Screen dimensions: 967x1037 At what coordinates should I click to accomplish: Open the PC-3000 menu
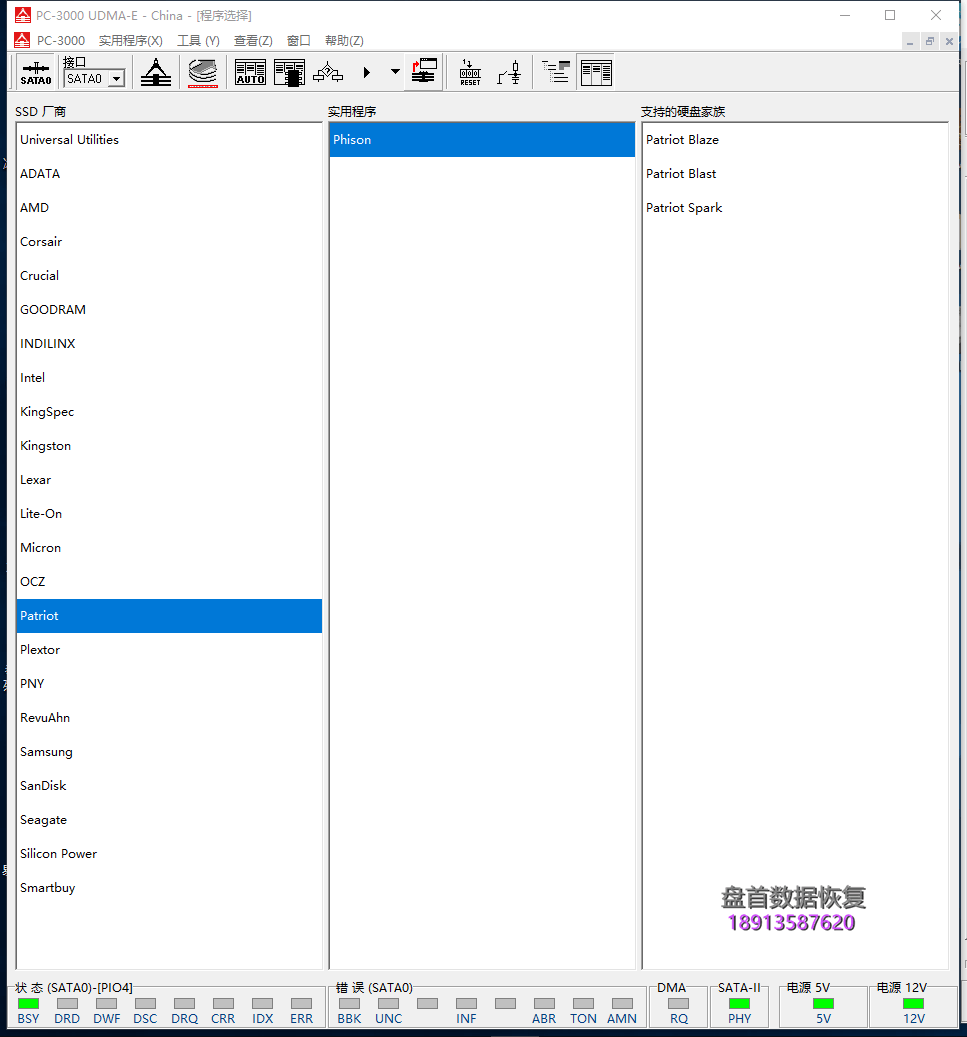click(x=61, y=41)
